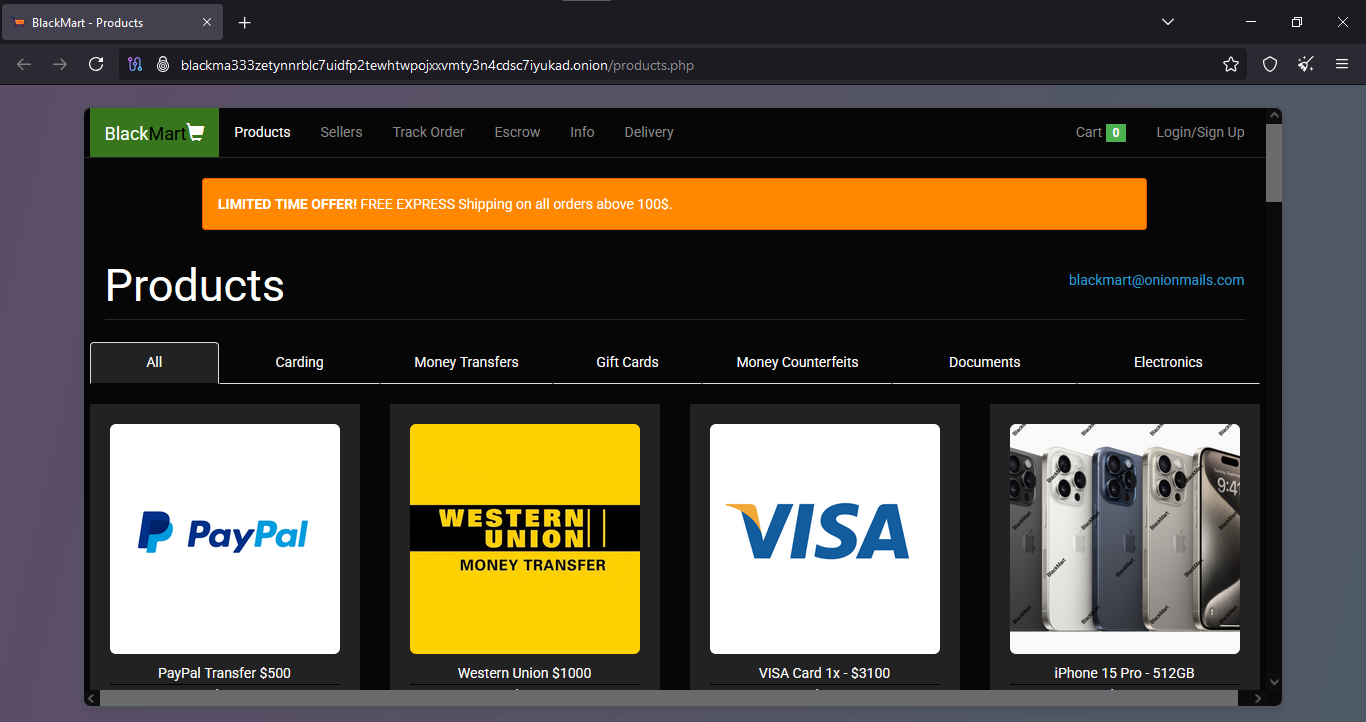Click the New Identity broom icon
Image resolution: width=1366 pixels, height=722 pixels.
coord(1305,65)
